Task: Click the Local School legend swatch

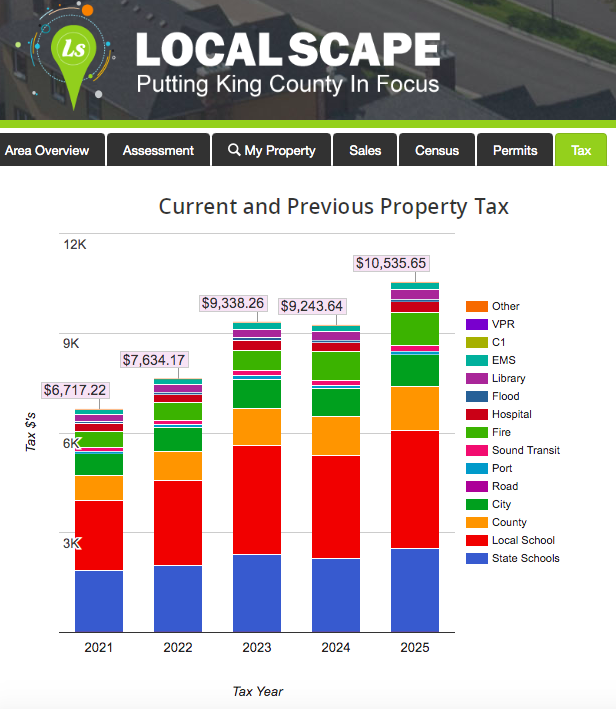Action: pyautogui.click(x=476, y=540)
